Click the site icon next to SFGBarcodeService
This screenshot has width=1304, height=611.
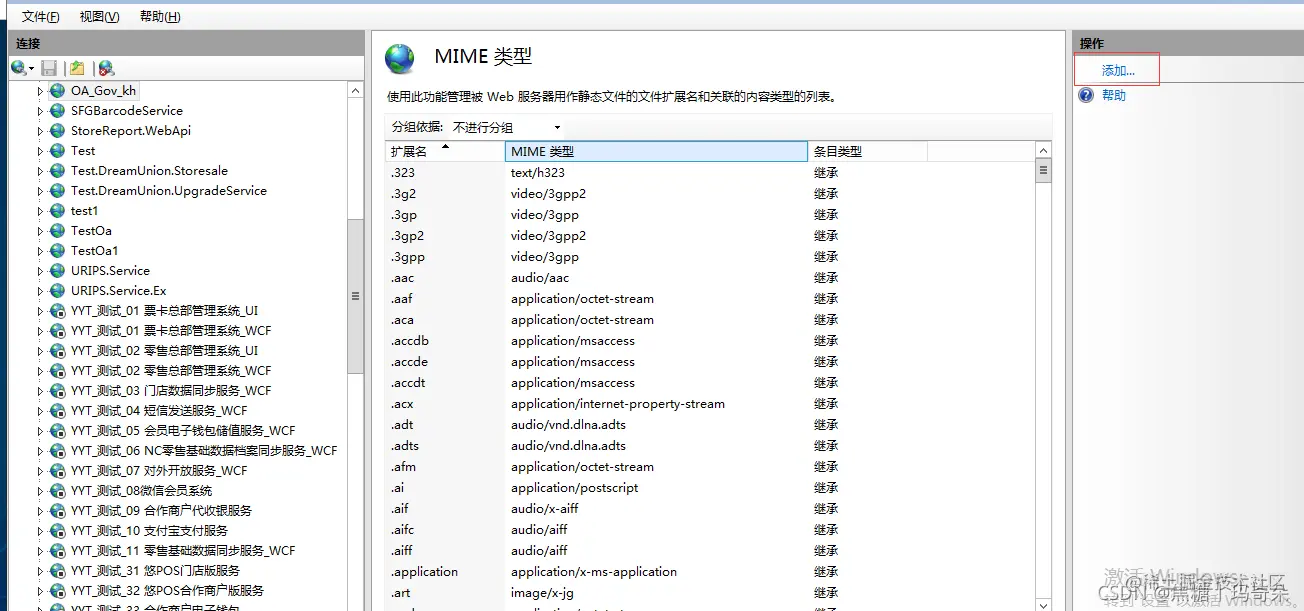coord(57,110)
